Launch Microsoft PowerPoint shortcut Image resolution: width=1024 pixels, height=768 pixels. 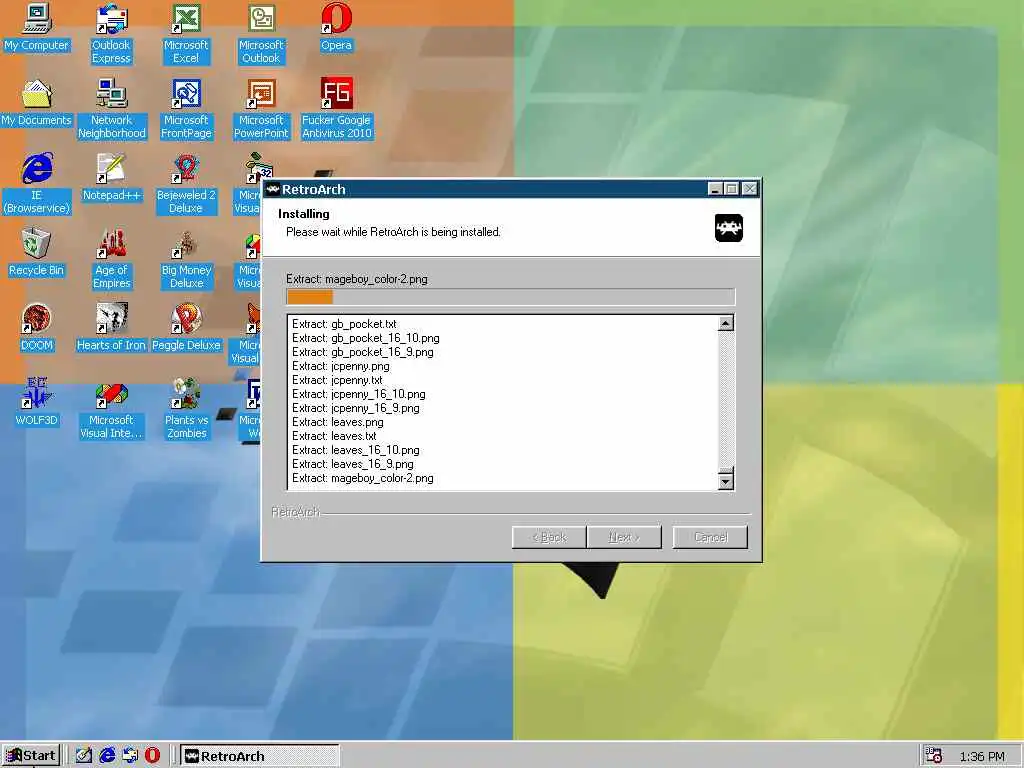(x=261, y=109)
